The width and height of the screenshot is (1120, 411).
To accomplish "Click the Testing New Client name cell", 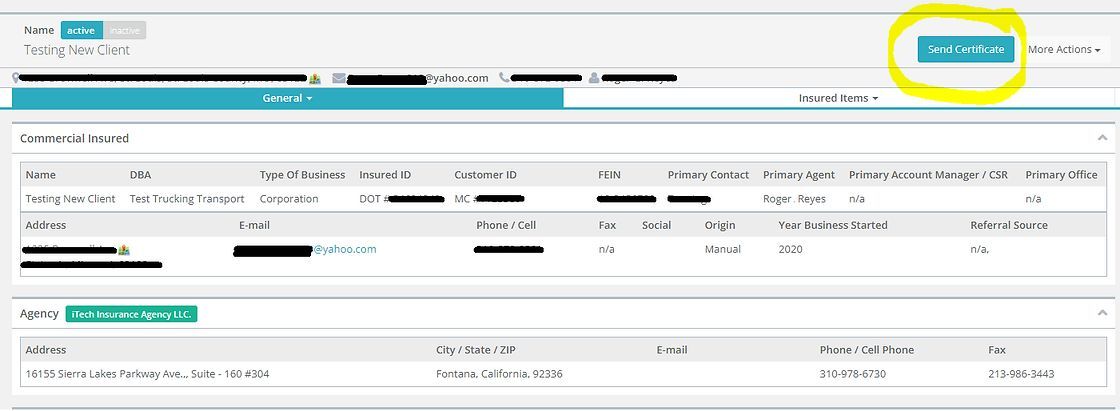I will click(x=70, y=199).
